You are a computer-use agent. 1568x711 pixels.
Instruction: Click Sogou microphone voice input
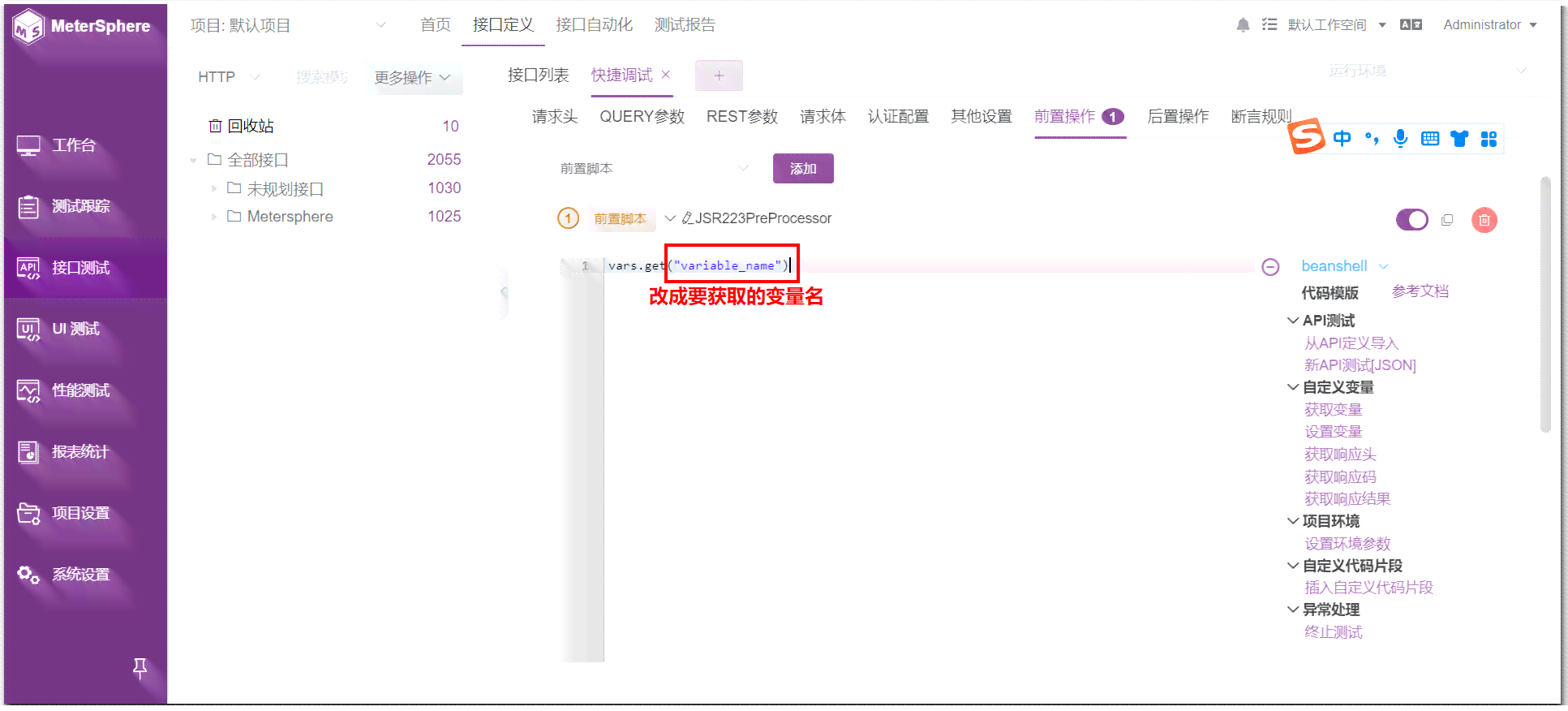pos(1400,139)
